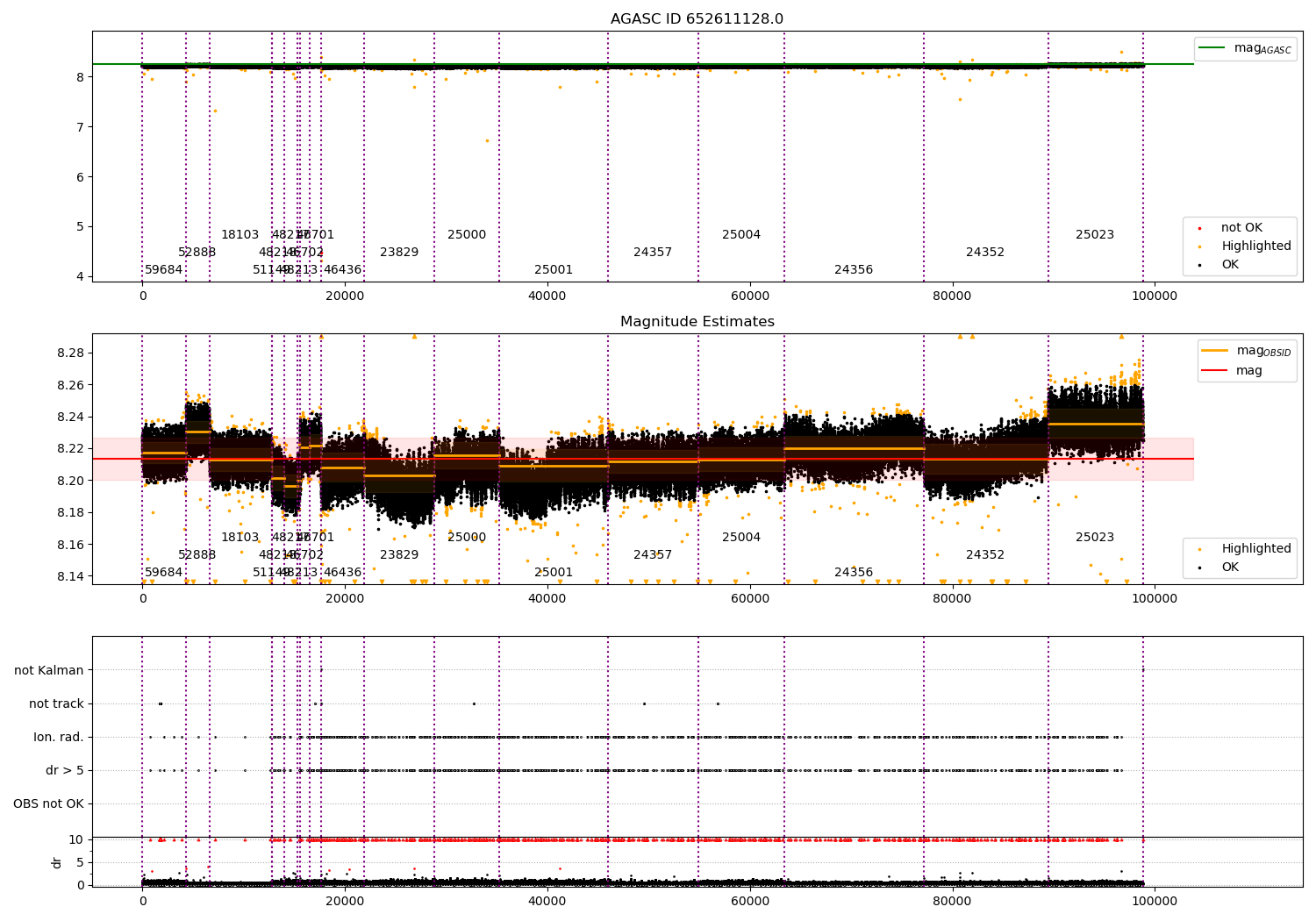This screenshot has height=921, width=1316.
Task: Click y-axis tick 4 in the top plot
Action: [80, 276]
